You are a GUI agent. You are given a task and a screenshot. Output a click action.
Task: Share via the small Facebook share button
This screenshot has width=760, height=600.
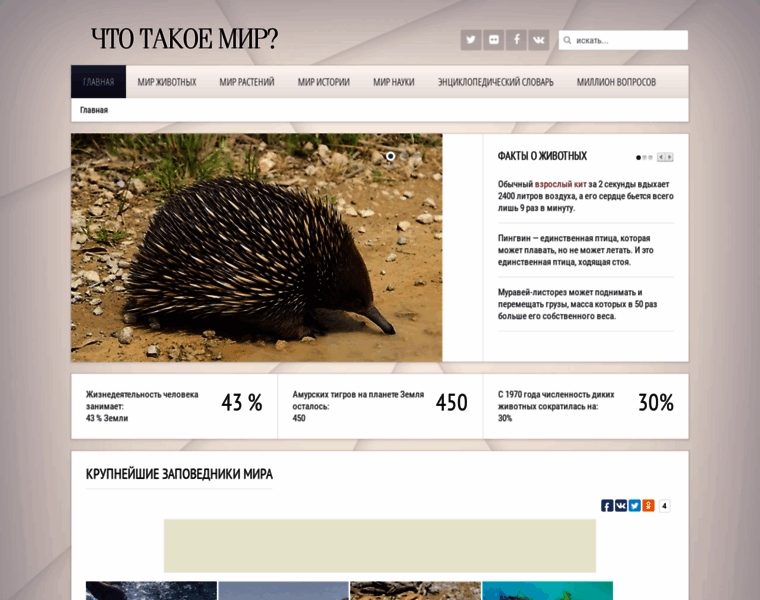[x=607, y=505]
